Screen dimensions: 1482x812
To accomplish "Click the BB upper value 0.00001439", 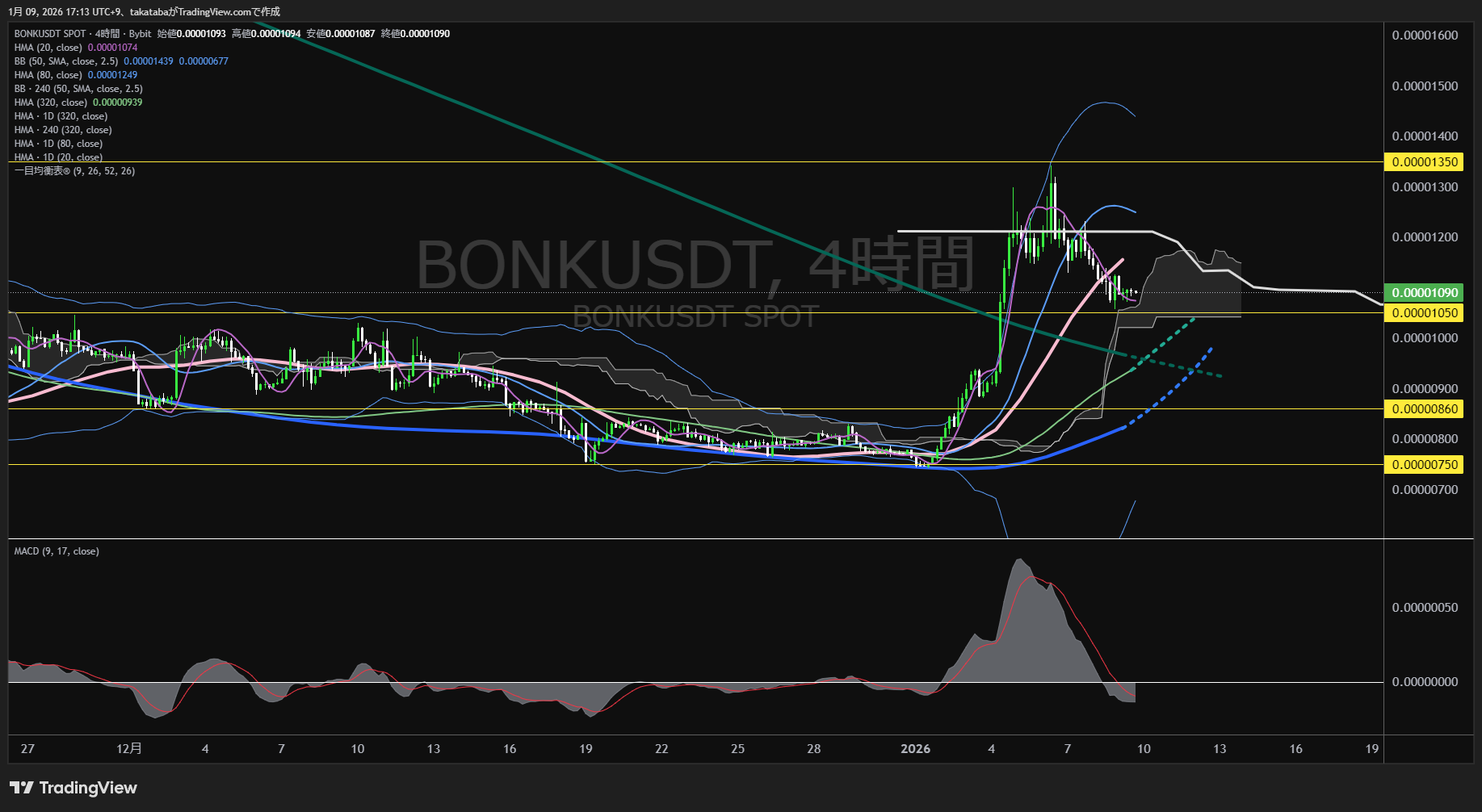I will (x=149, y=61).
